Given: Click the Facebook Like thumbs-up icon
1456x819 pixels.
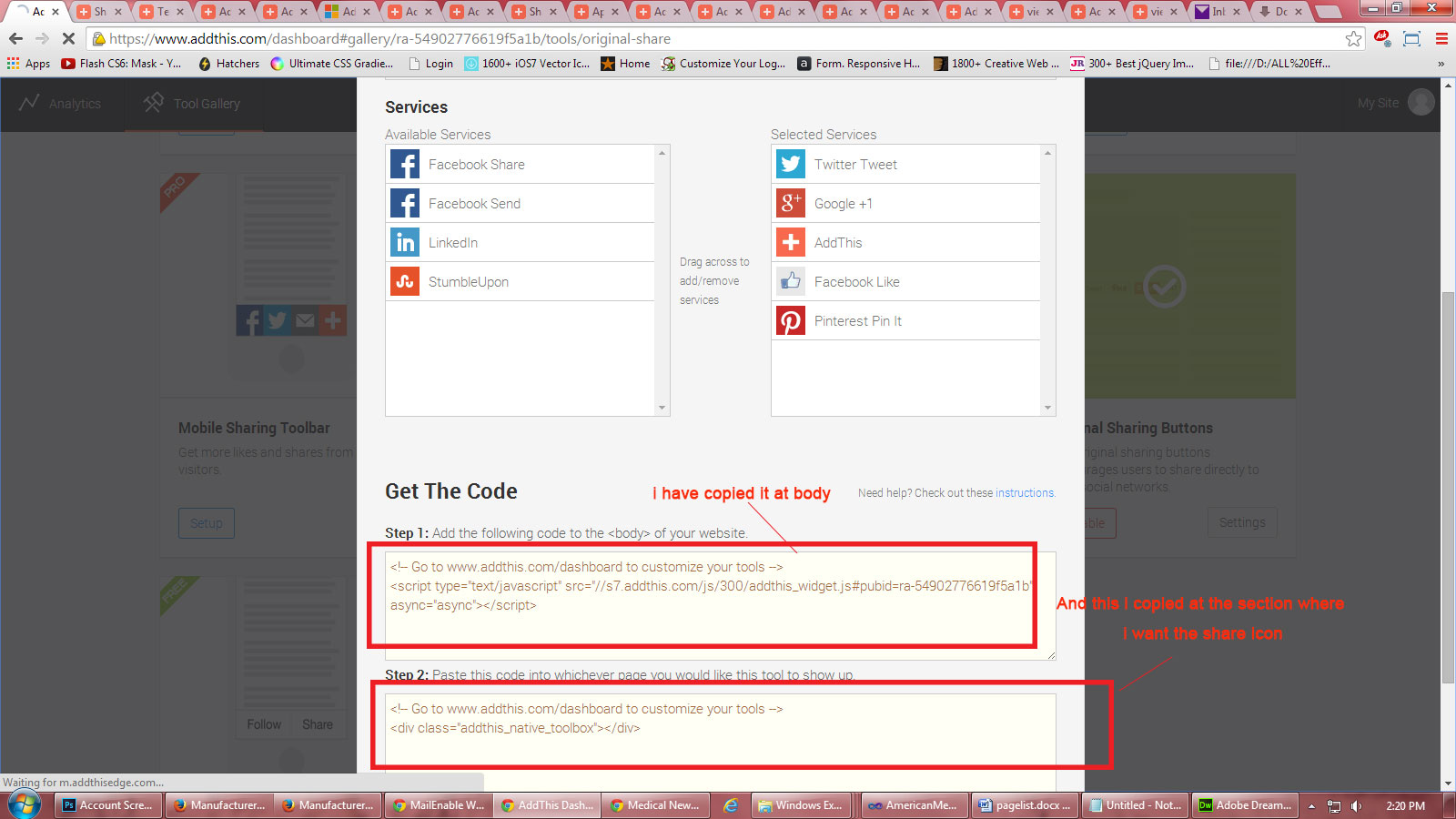Looking at the screenshot, I should 791,282.
